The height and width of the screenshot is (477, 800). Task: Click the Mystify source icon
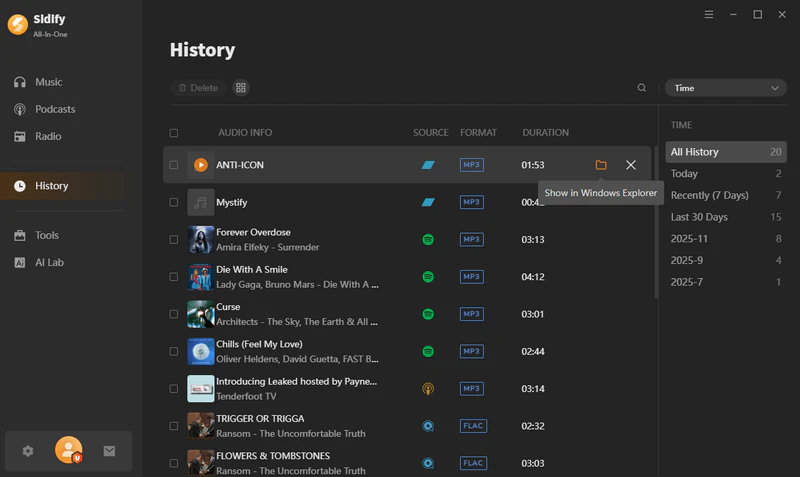tap(428, 202)
